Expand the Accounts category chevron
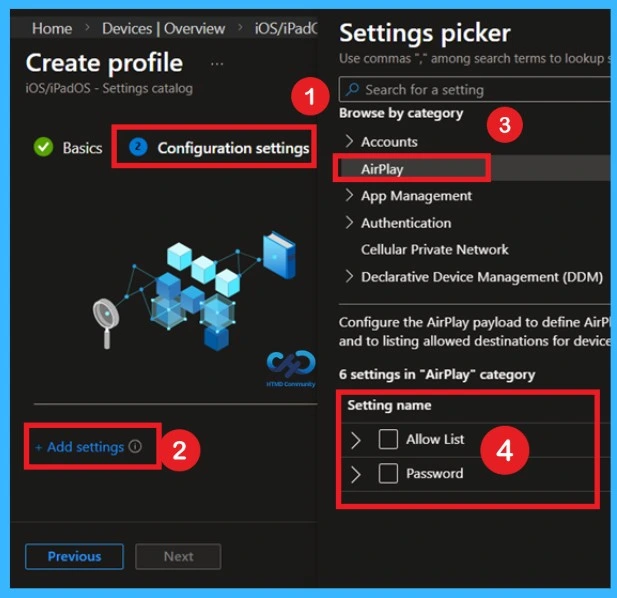The width and height of the screenshot is (617, 598). [349, 141]
